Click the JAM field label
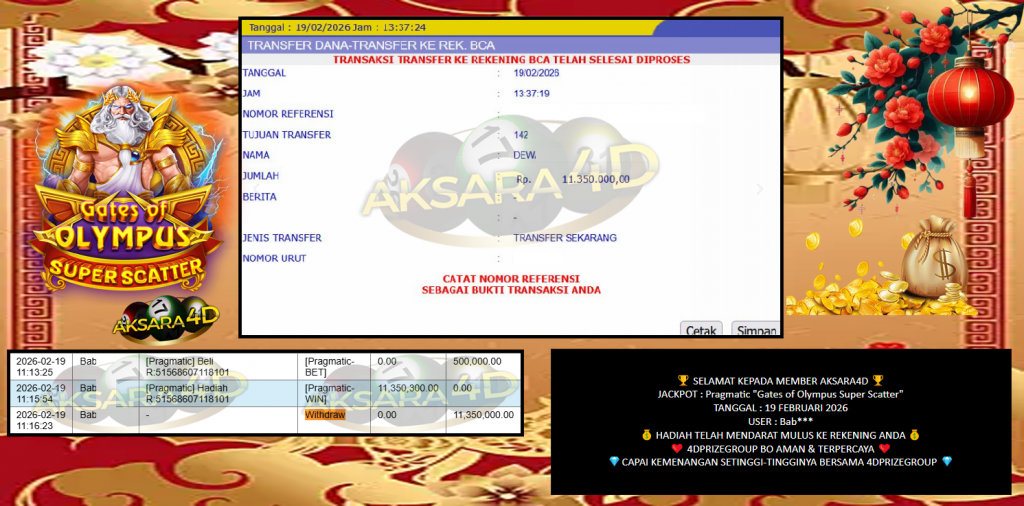Image resolution: width=1024 pixels, height=506 pixels. pos(251,93)
